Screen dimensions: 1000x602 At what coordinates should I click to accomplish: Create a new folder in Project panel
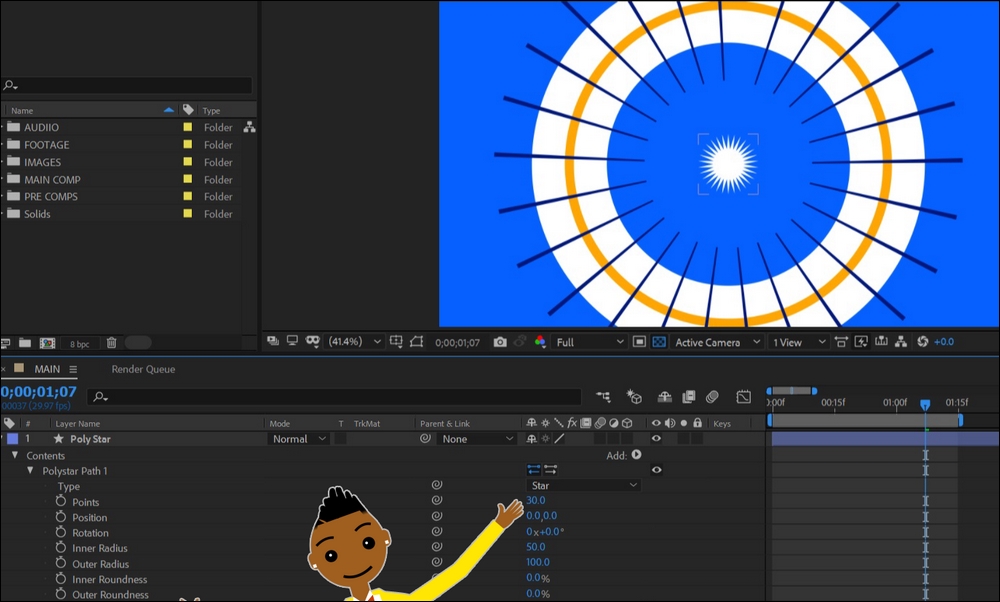[25, 343]
